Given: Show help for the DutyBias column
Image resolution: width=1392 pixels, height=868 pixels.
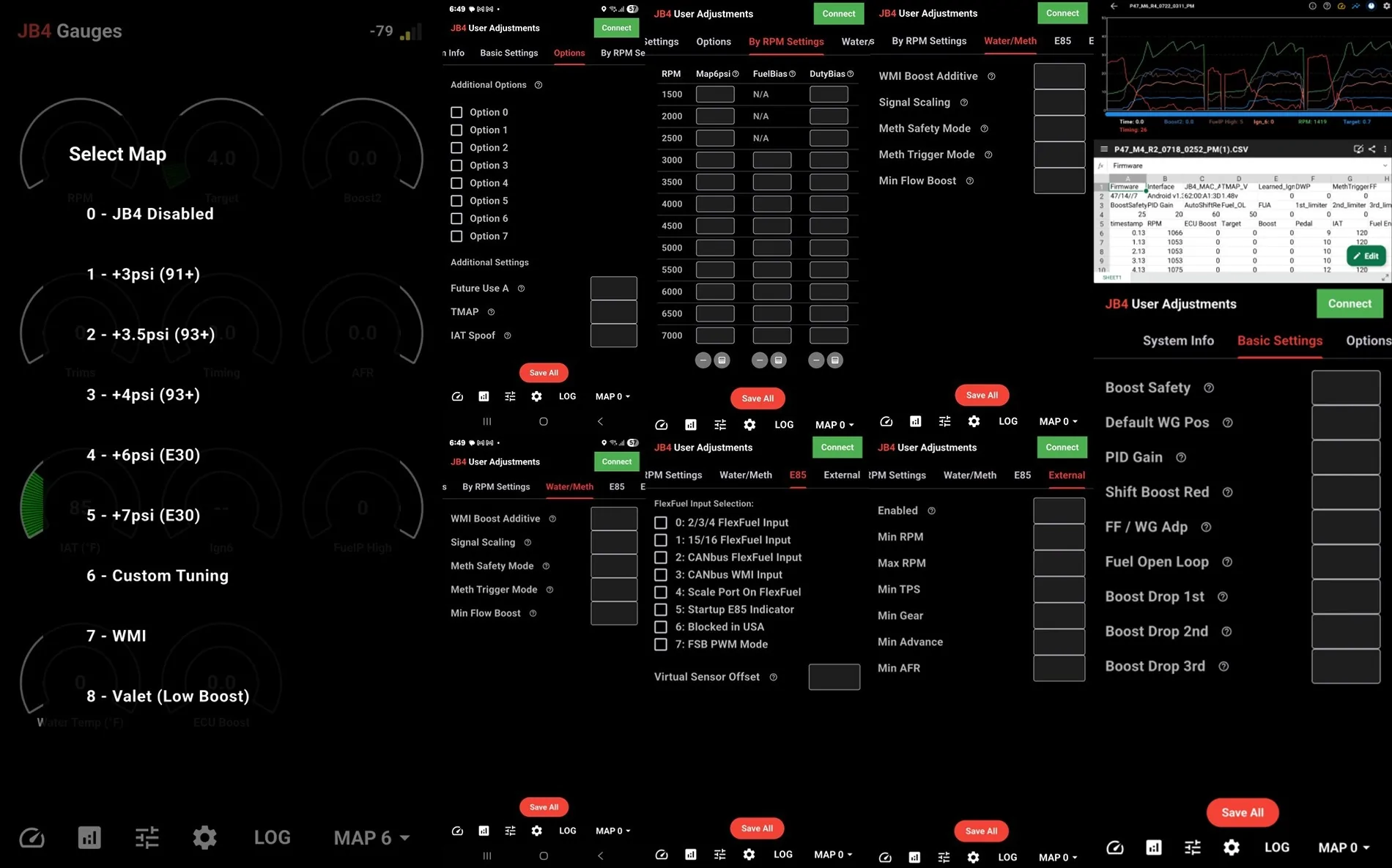Looking at the screenshot, I should click(x=850, y=74).
